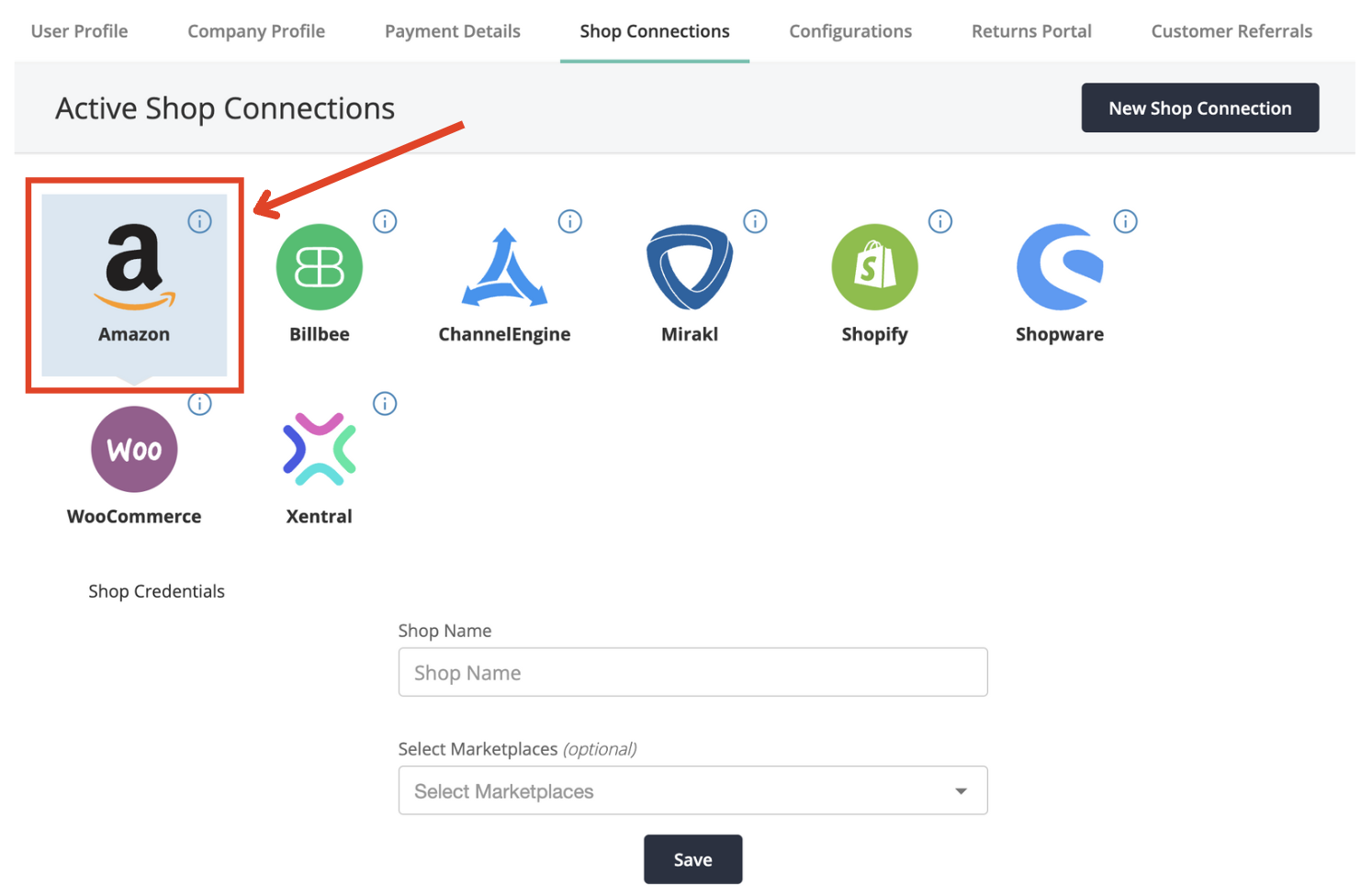Viewport: 1372px width, 896px height.
Task: Choose the Shopware logo
Action: [1060, 267]
